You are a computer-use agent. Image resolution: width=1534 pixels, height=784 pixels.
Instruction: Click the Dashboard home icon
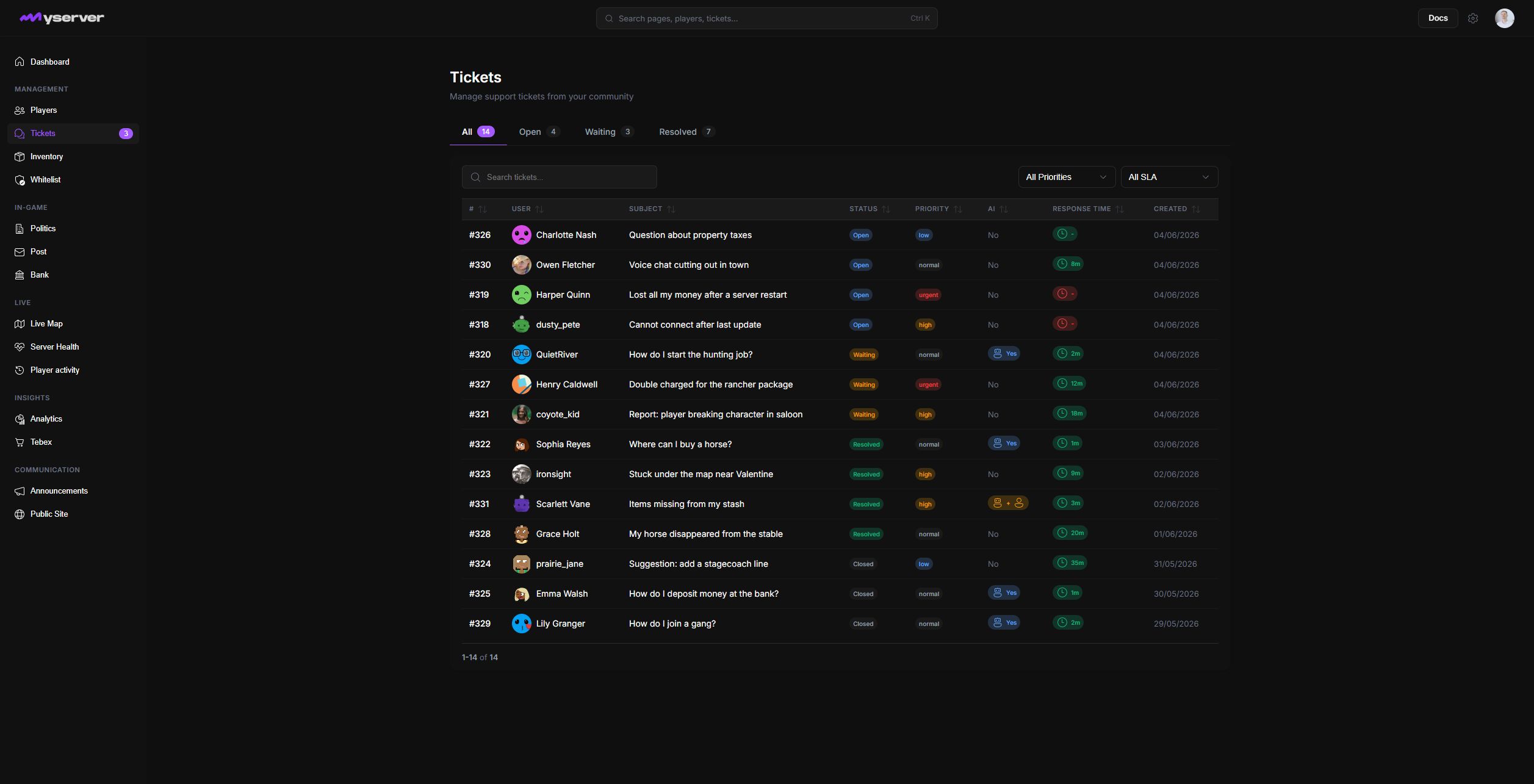pos(20,62)
